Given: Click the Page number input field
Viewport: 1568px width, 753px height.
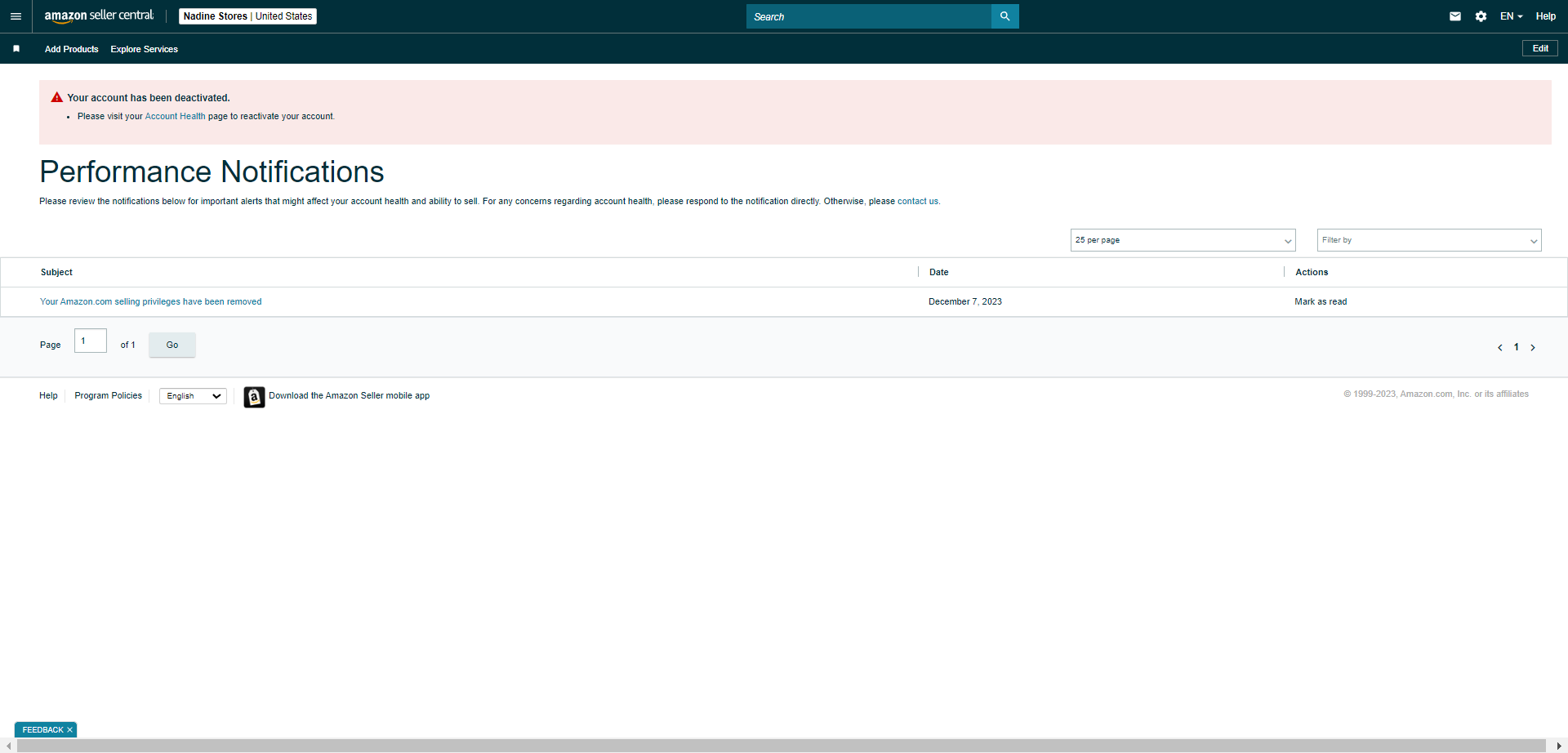Looking at the screenshot, I should coord(91,341).
